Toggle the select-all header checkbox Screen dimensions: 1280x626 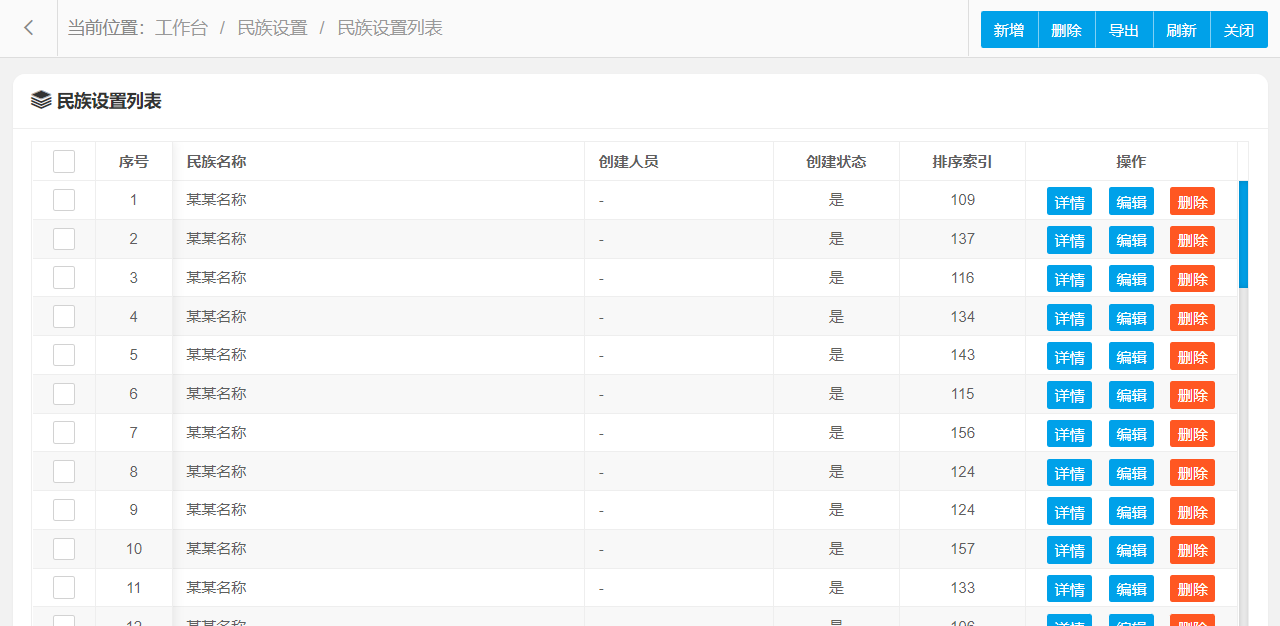pyautogui.click(x=64, y=161)
